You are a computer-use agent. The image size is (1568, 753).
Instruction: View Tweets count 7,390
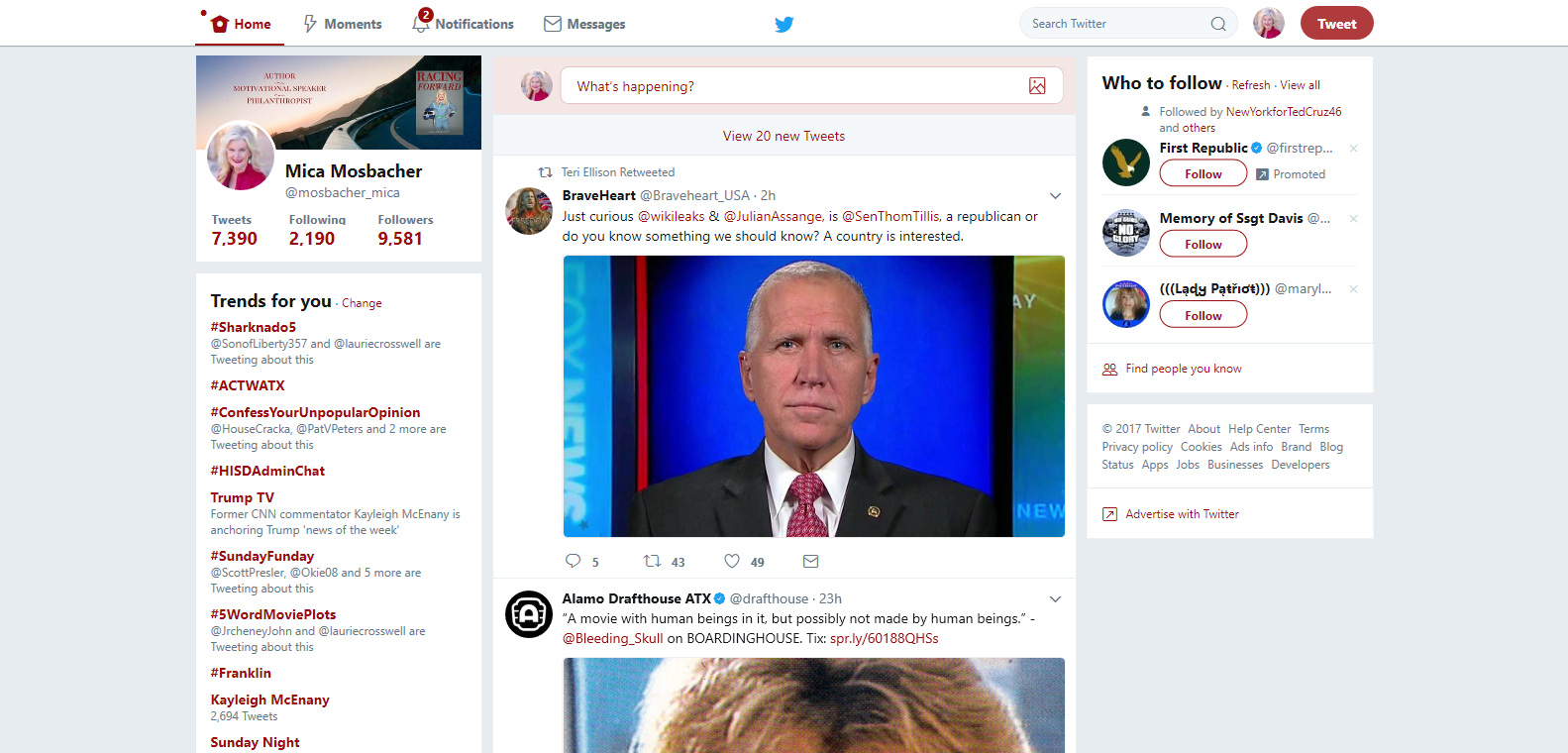point(234,238)
